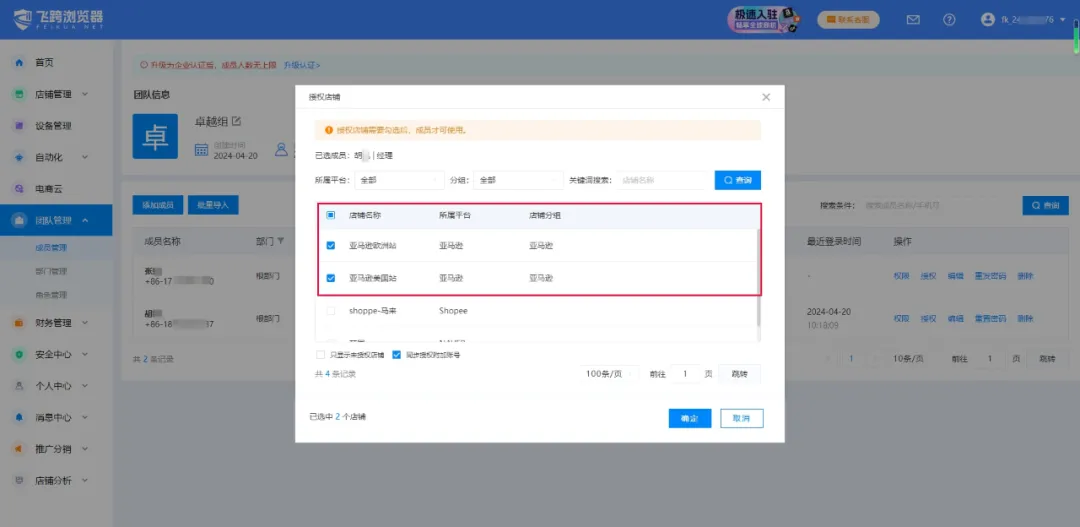Click the 推广分销 megaphone icon
The height and width of the screenshot is (527, 1080).
pyautogui.click(x=19, y=449)
